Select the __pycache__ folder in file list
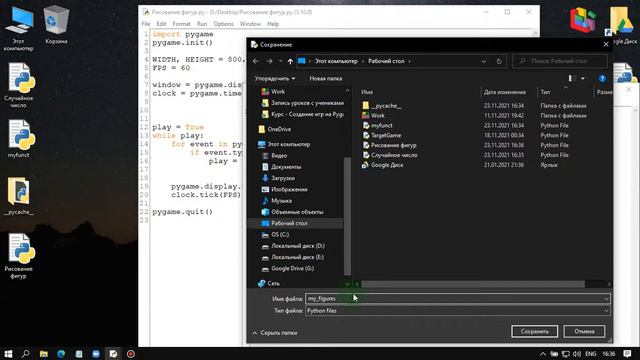 (386, 106)
